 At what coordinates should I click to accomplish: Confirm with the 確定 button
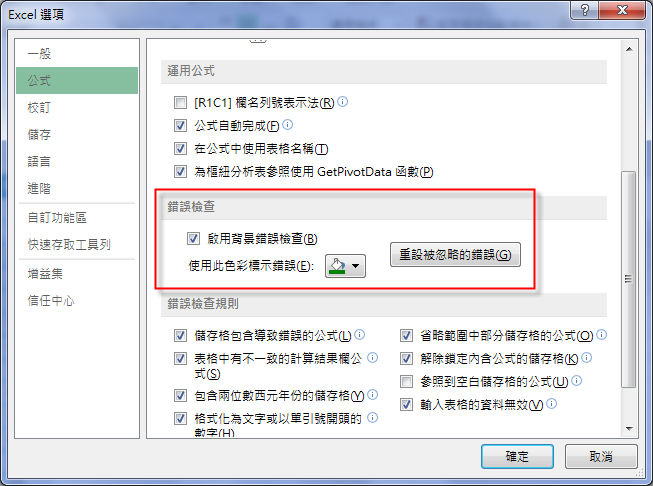point(517,456)
